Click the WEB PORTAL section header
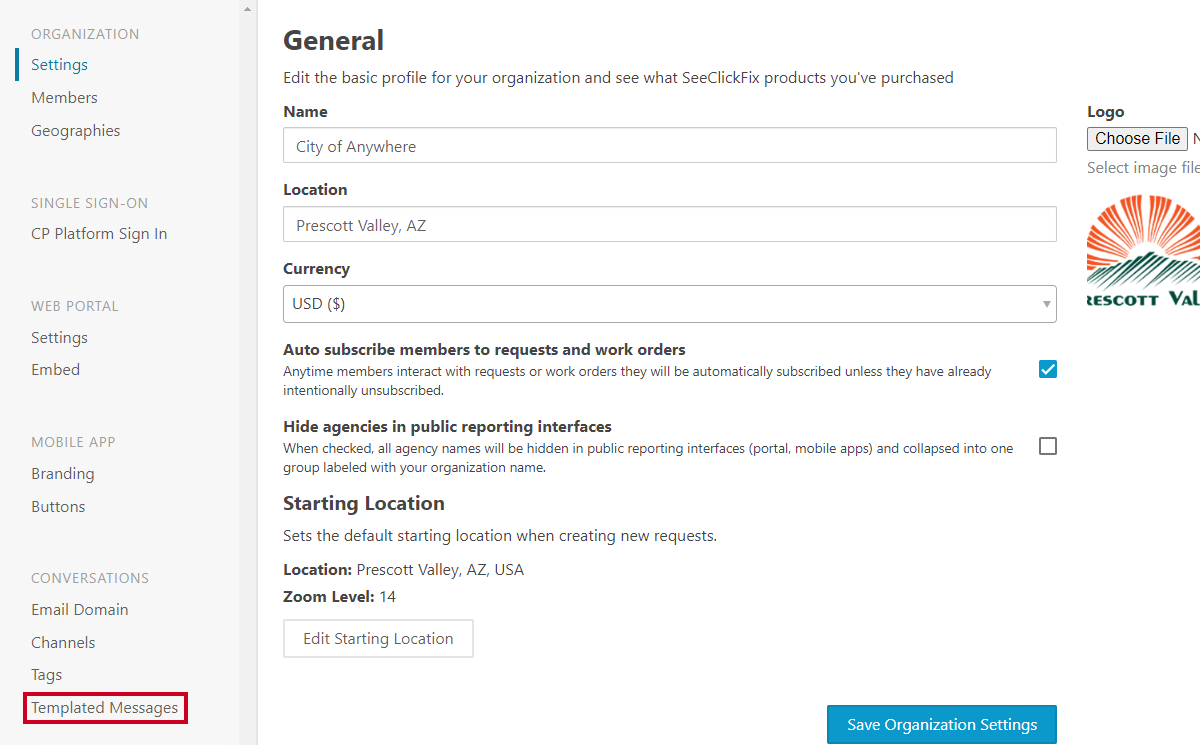Image resolution: width=1200 pixels, height=745 pixels. [75, 306]
